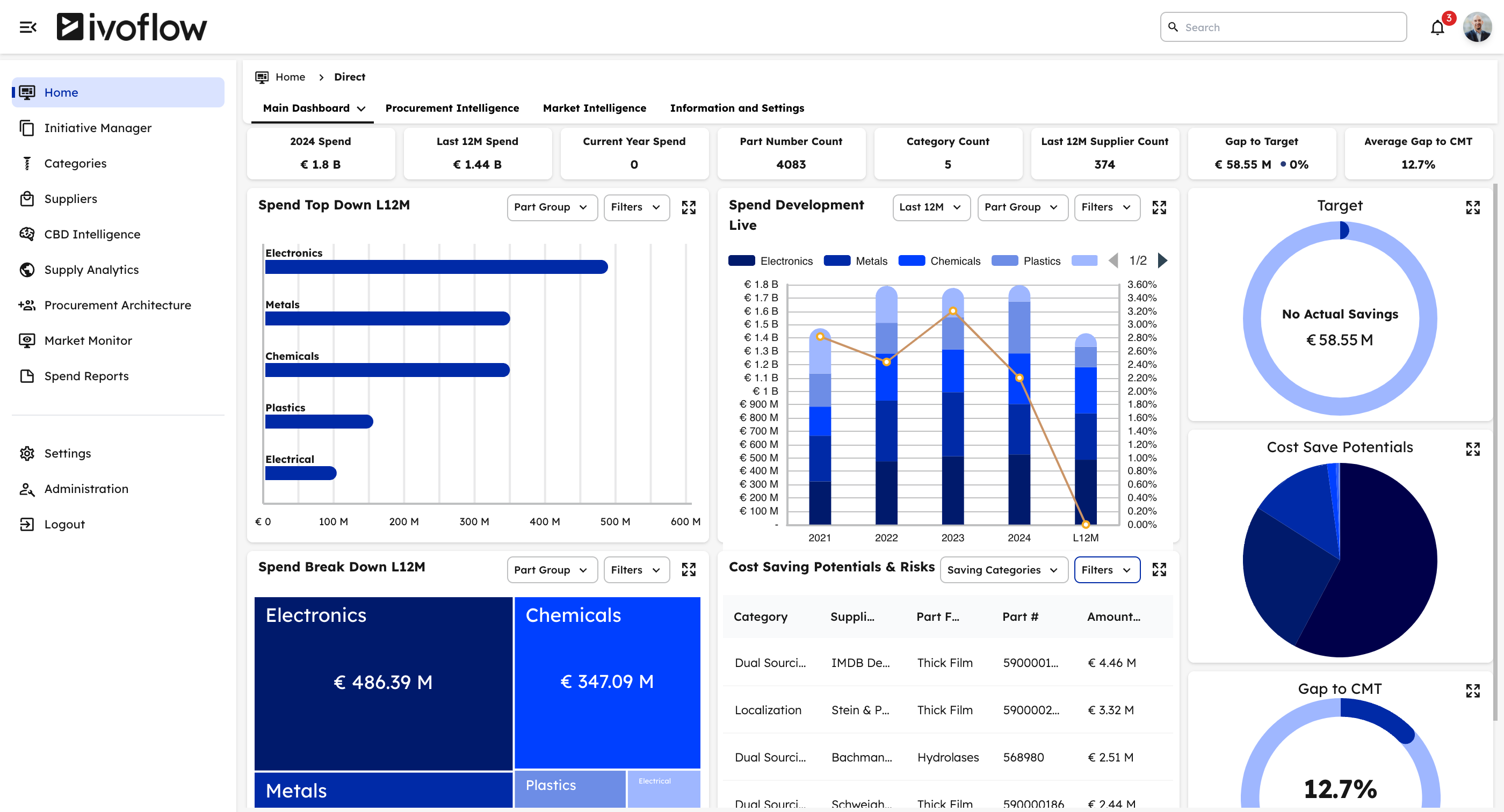1504x812 pixels.
Task: Open Categories icon in sidebar
Action: pyautogui.click(x=27, y=163)
